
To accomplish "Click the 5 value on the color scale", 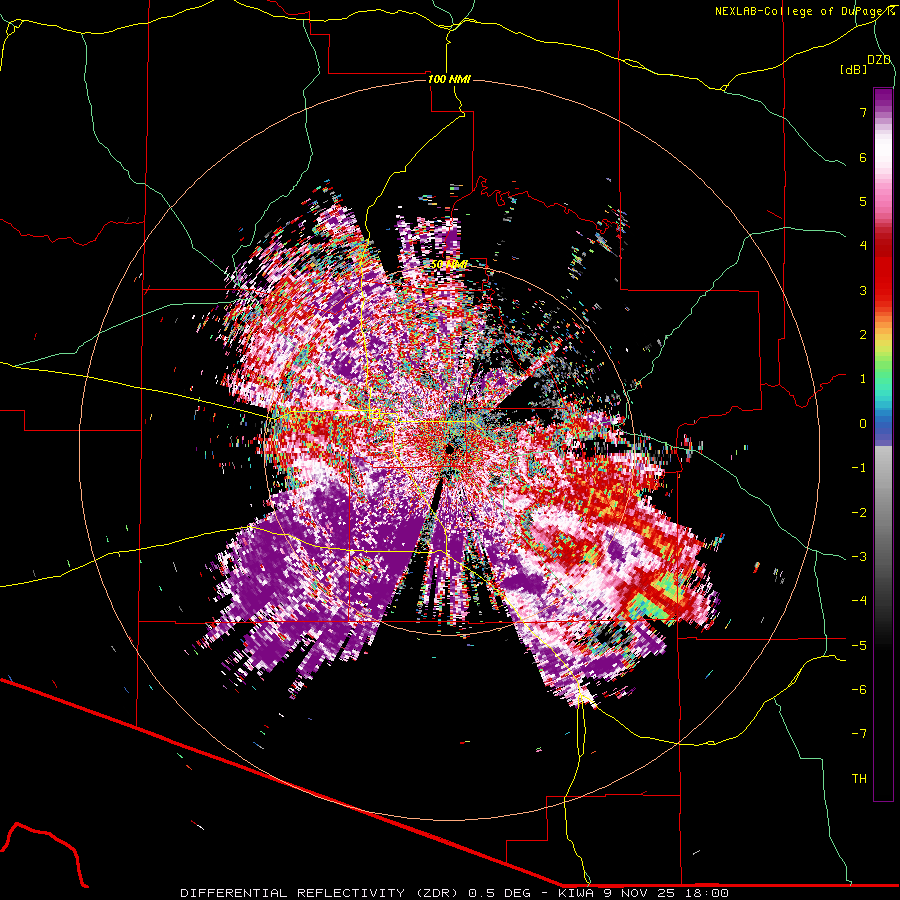I will [x=863, y=201].
